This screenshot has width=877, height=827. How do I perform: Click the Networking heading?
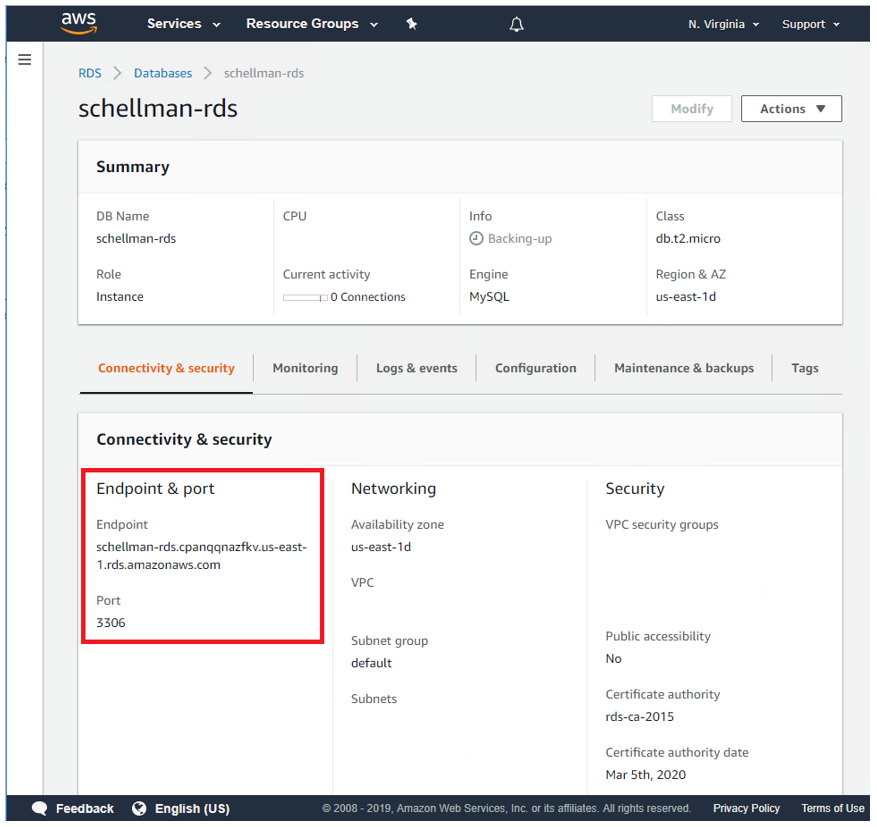394,489
